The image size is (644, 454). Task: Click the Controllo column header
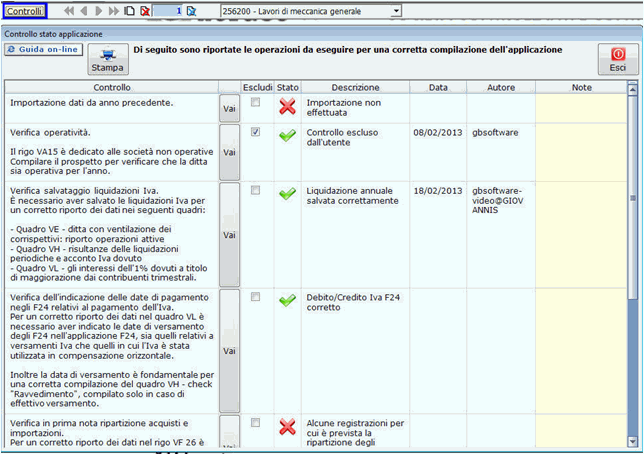pos(112,88)
